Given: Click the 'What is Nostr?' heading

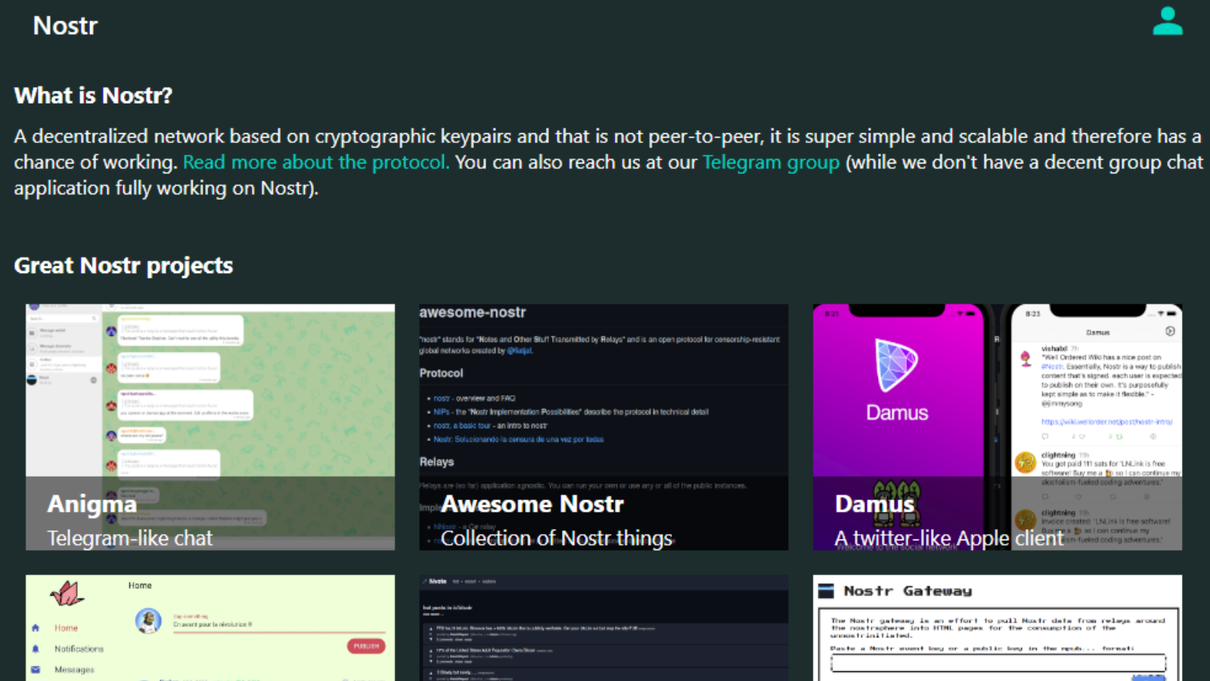Looking at the screenshot, I should coord(93,96).
